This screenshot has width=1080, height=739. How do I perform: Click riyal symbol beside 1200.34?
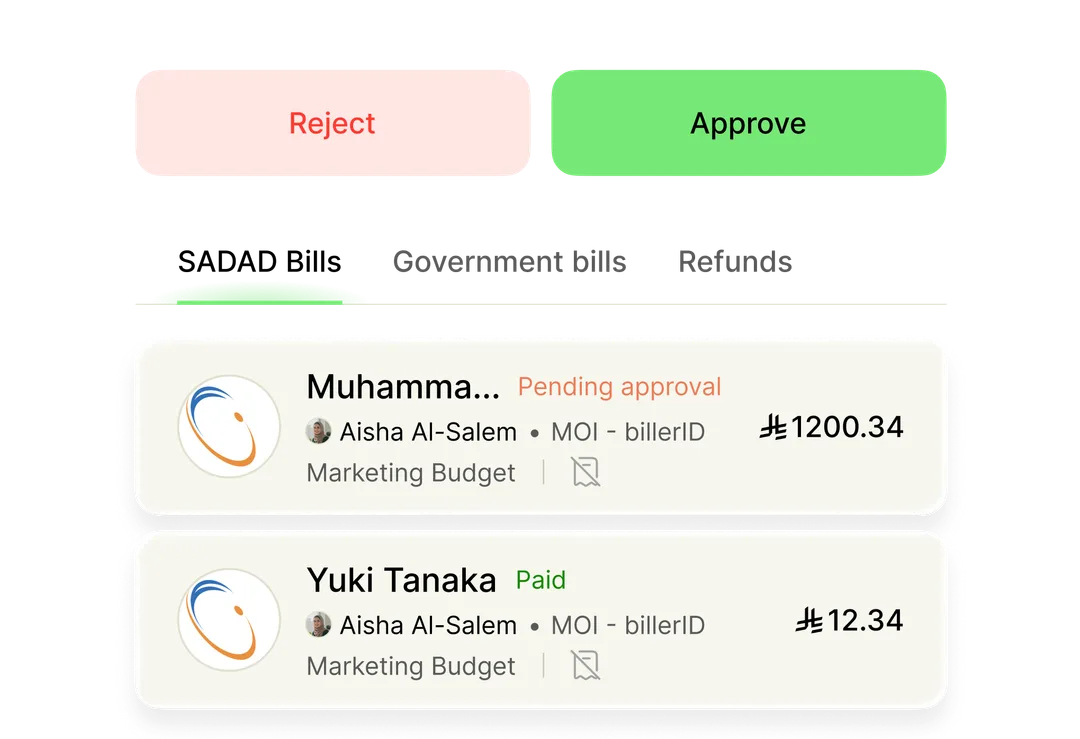coord(773,427)
